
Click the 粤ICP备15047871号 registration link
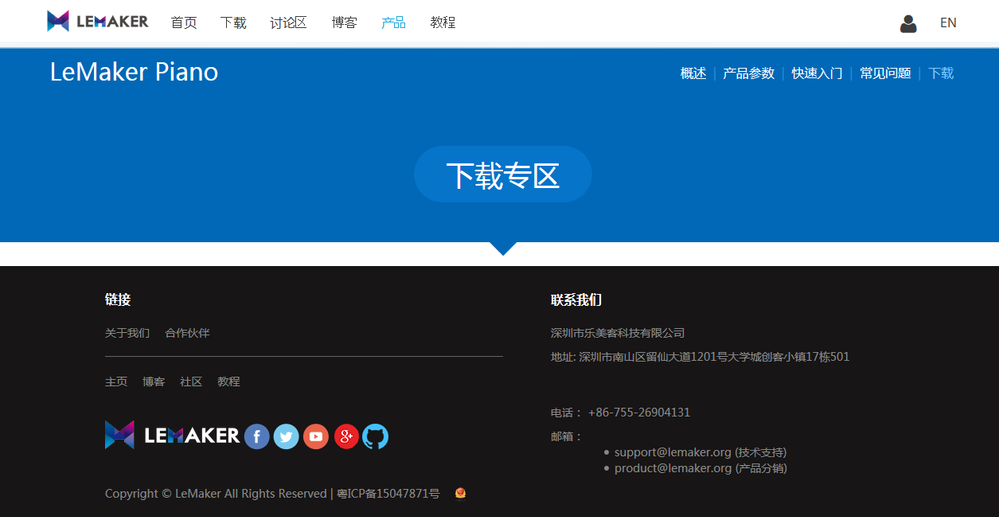pyautogui.click(x=388, y=494)
